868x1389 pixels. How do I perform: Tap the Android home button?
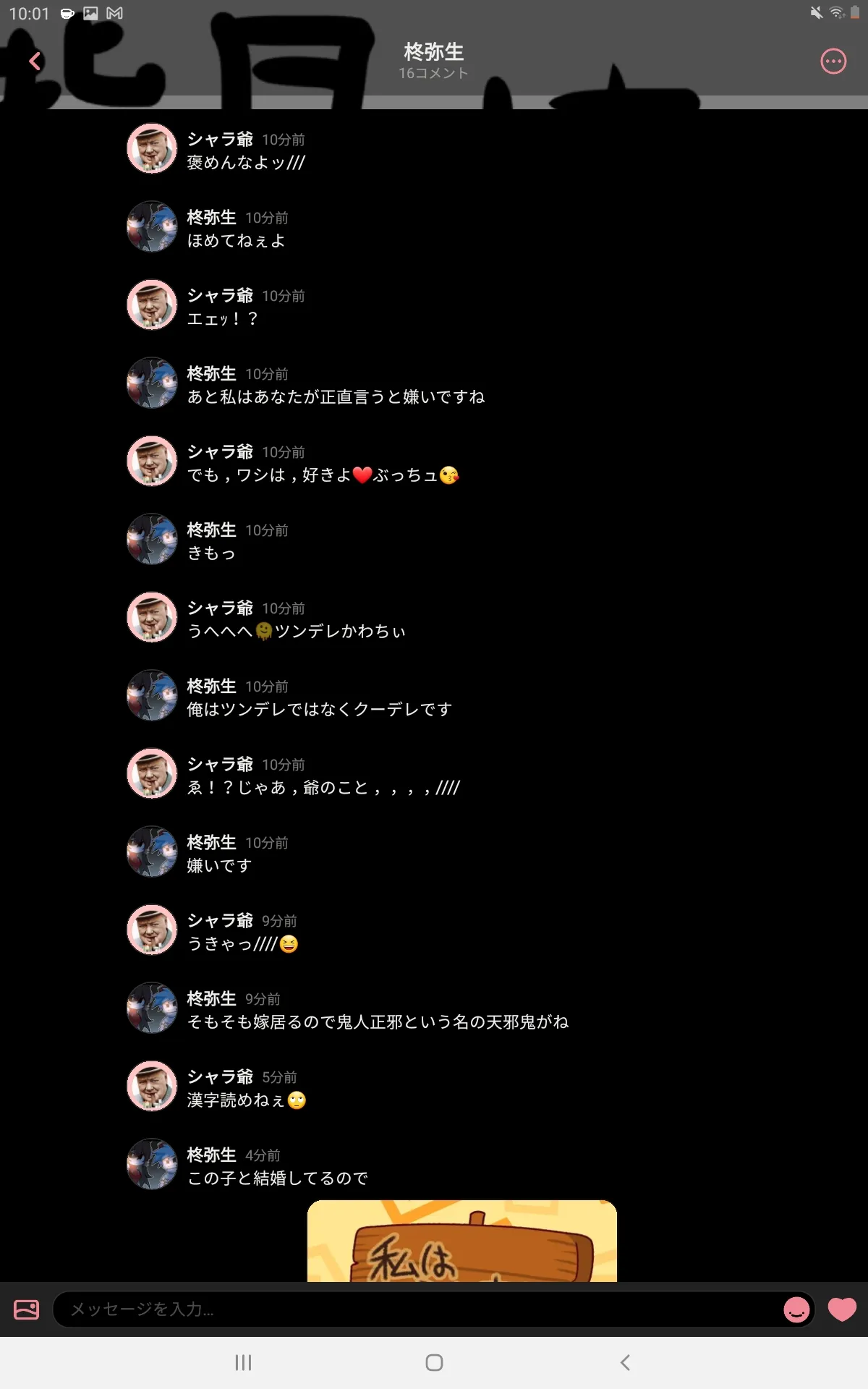[434, 1363]
